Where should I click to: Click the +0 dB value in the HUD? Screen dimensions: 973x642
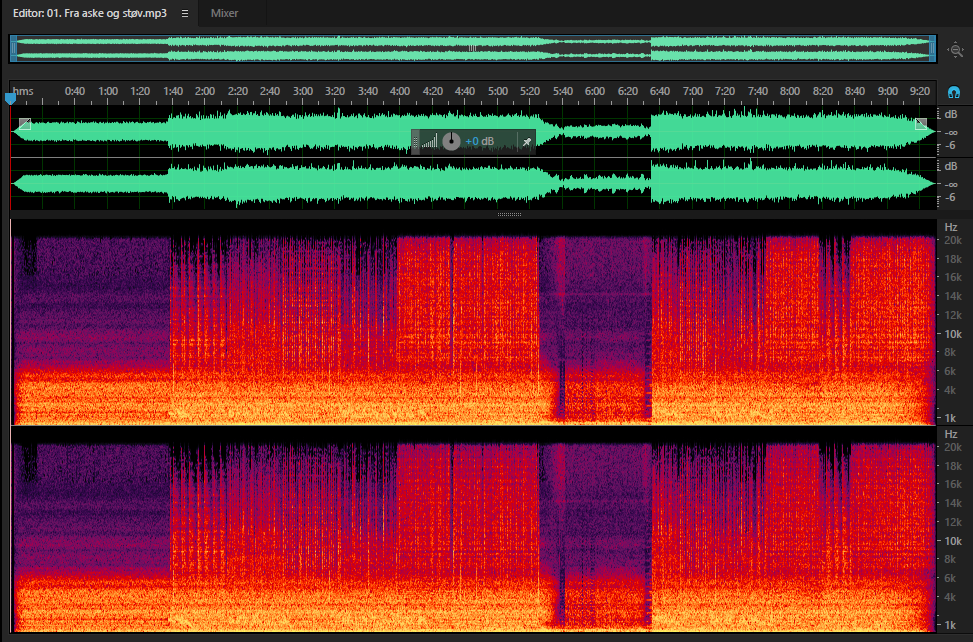point(480,142)
